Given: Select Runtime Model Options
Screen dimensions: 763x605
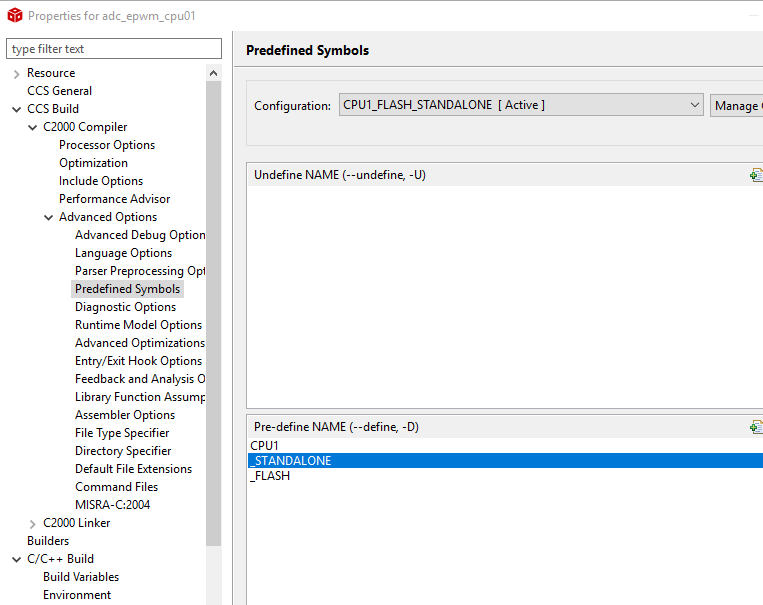Looking at the screenshot, I should pyautogui.click(x=139, y=325).
